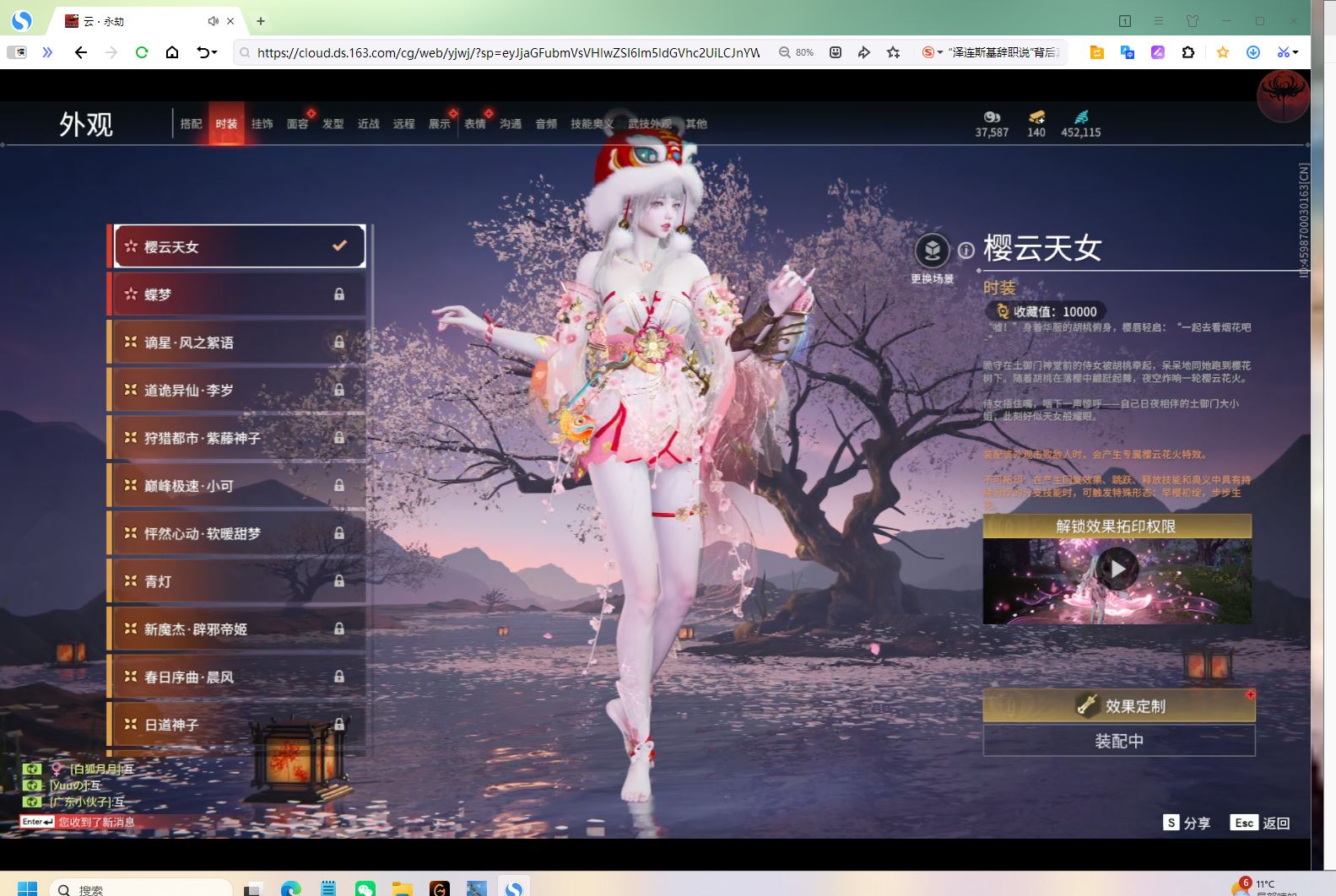This screenshot has width=1336, height=896.
Task: Click the browser back arrow
Action: pos(81,52)
